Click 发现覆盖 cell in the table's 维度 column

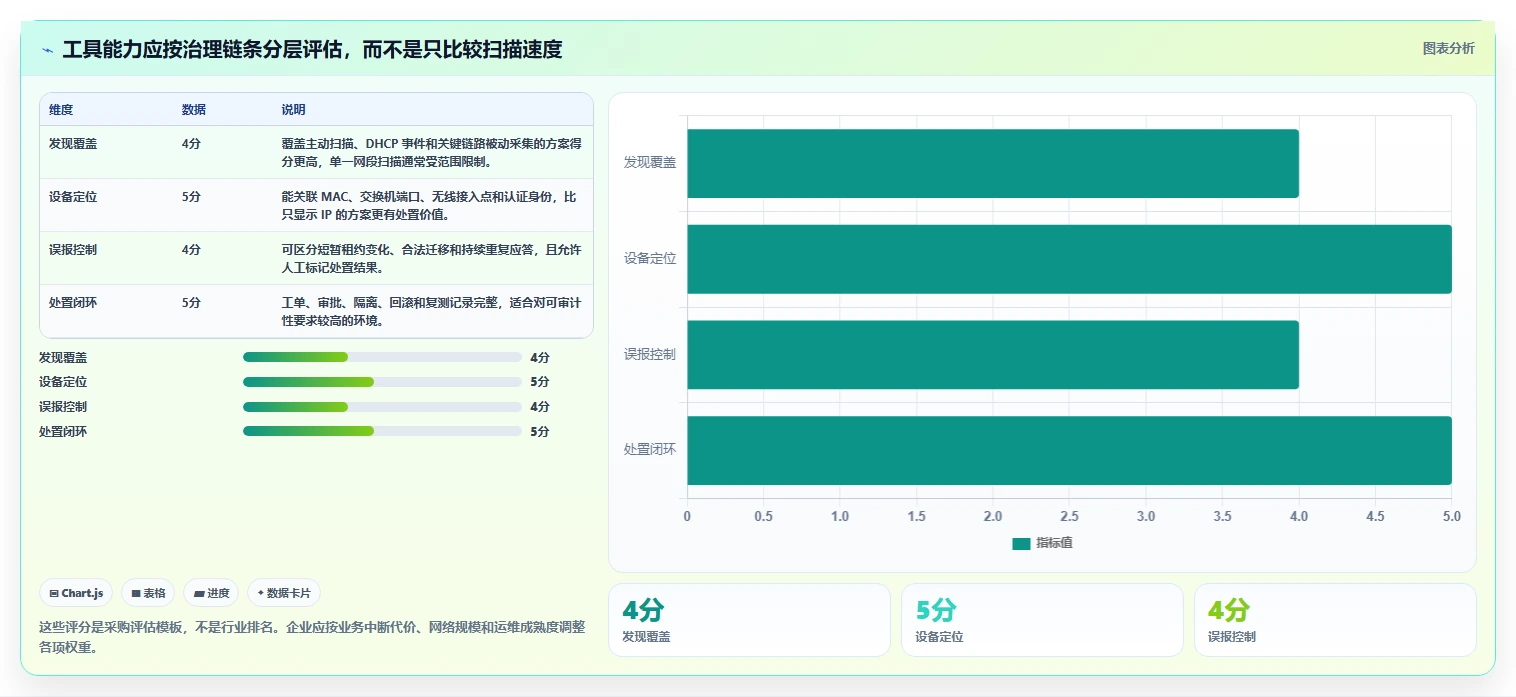[73, 144]
